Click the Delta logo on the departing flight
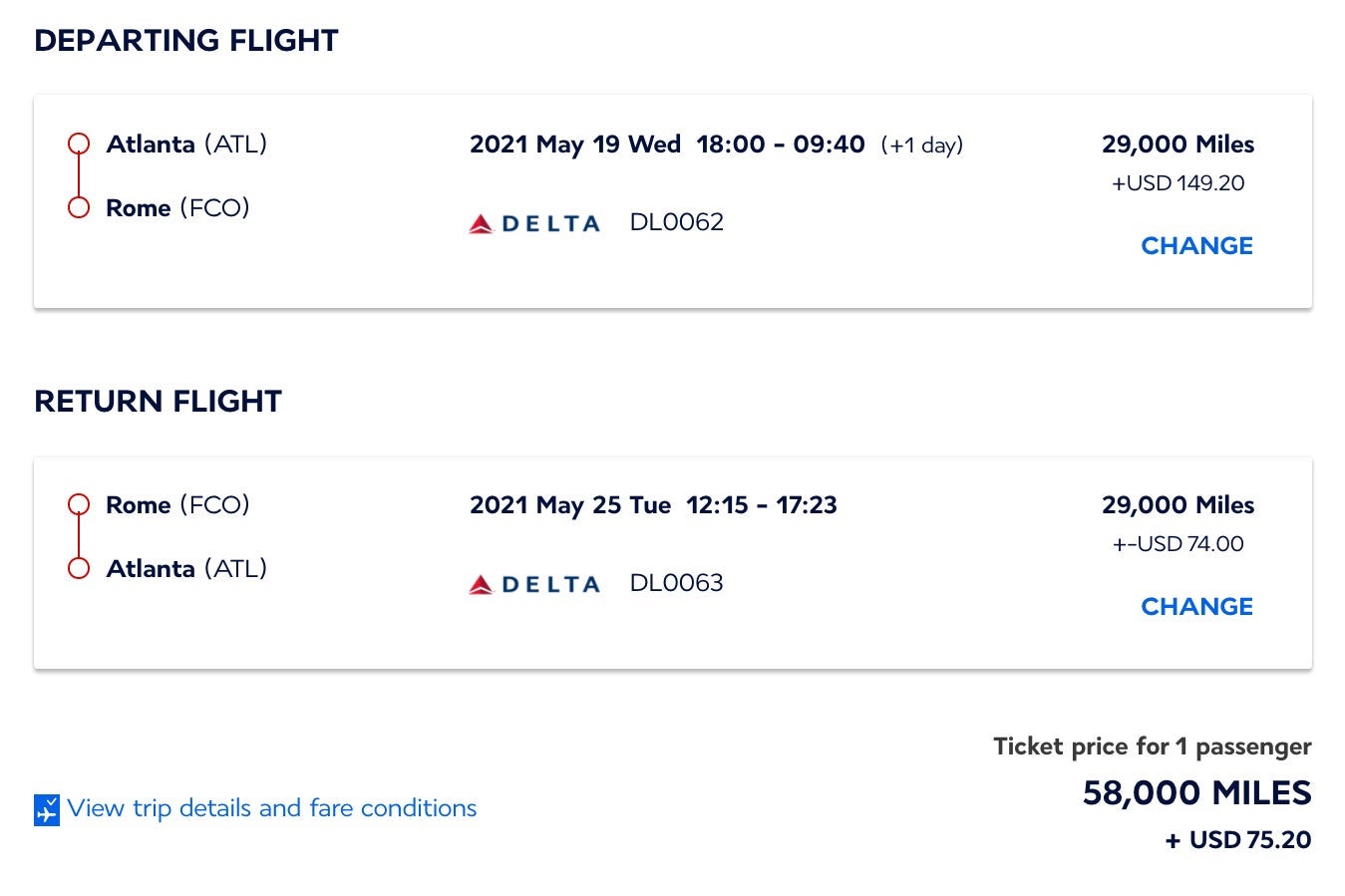1345x896 pixels. (534, 221)
